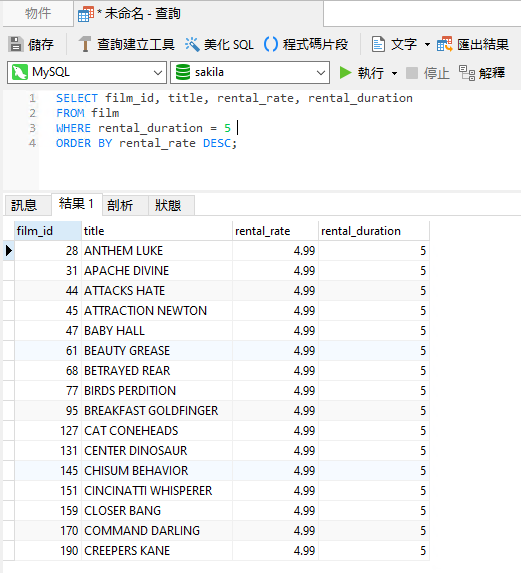This screenshot has width=521, height=573.
Task: Open the Status (狀態) tab
Action: pyautogui.click(x=171, y=205)
